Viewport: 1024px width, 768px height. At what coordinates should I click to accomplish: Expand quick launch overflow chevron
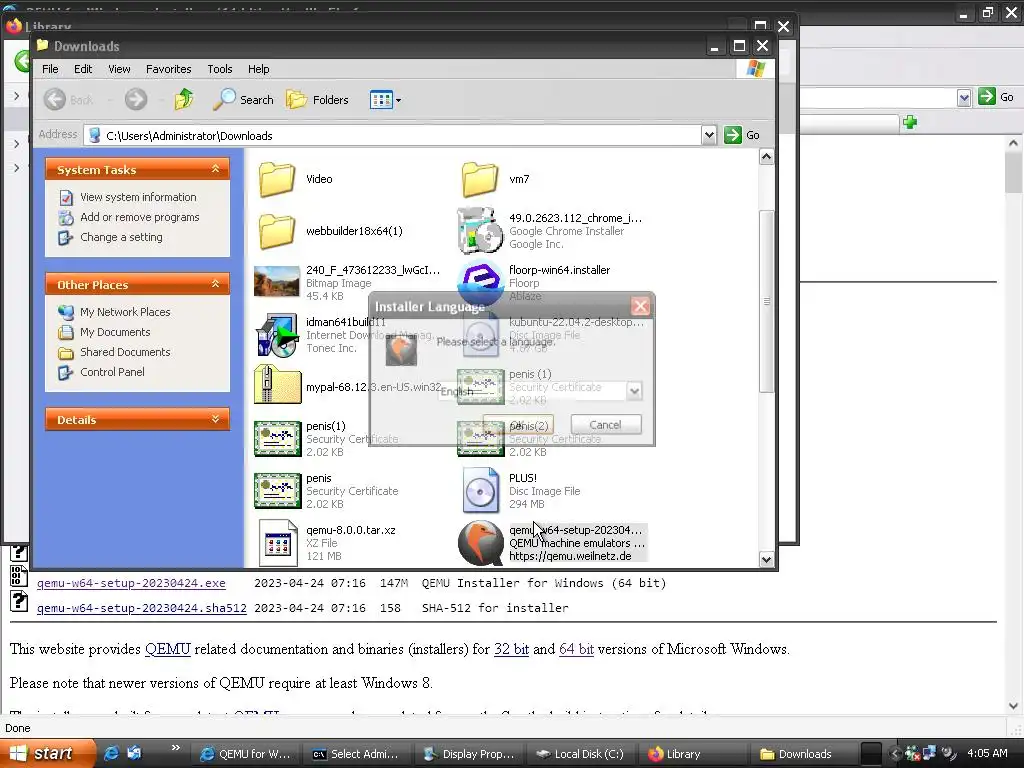click(x=175, y=748)
